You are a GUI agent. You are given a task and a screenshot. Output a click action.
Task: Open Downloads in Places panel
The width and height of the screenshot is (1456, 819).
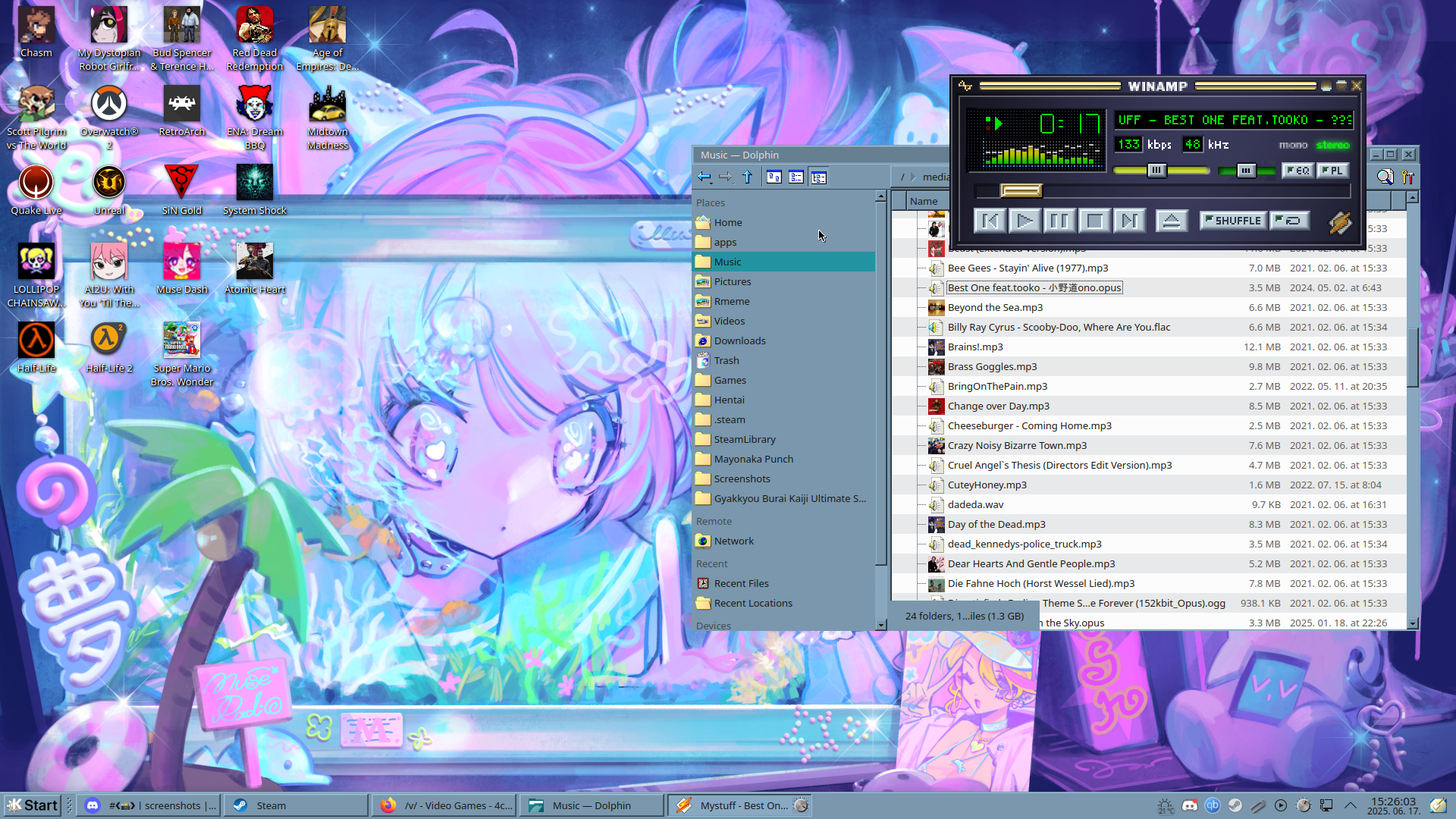(x=783, y=340)
